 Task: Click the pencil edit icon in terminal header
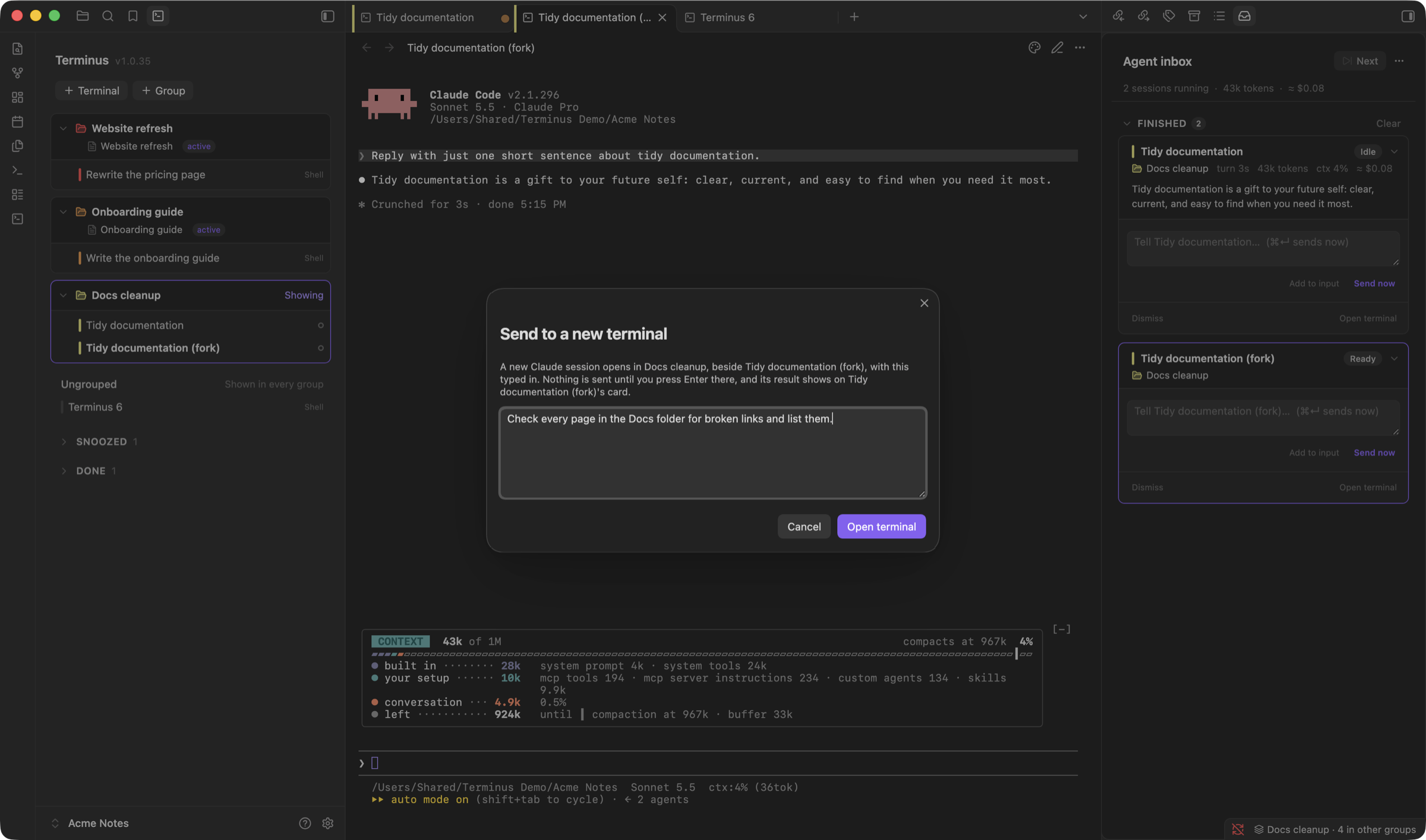tap(1057, 48)
